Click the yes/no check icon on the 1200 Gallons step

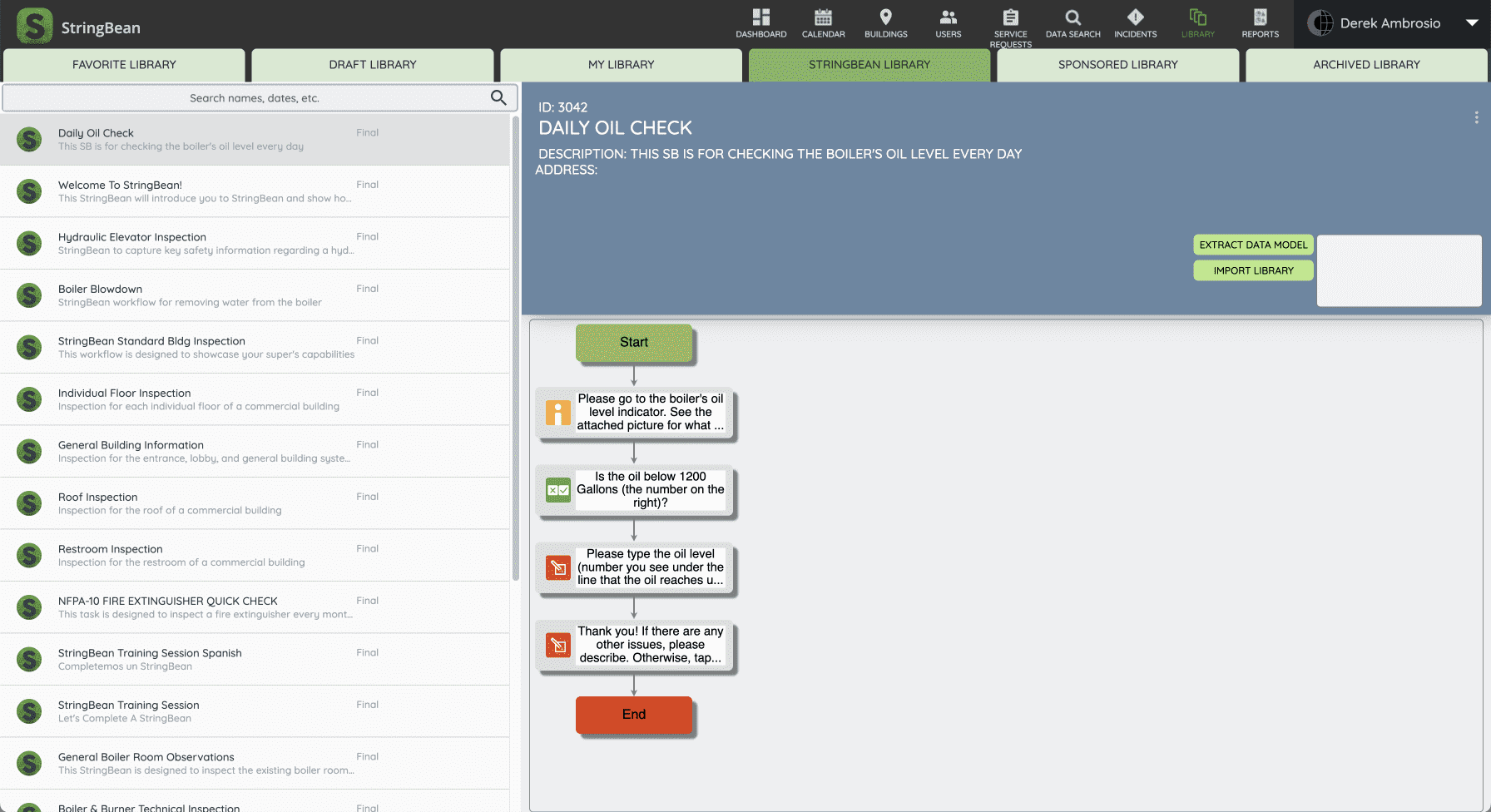557,490
